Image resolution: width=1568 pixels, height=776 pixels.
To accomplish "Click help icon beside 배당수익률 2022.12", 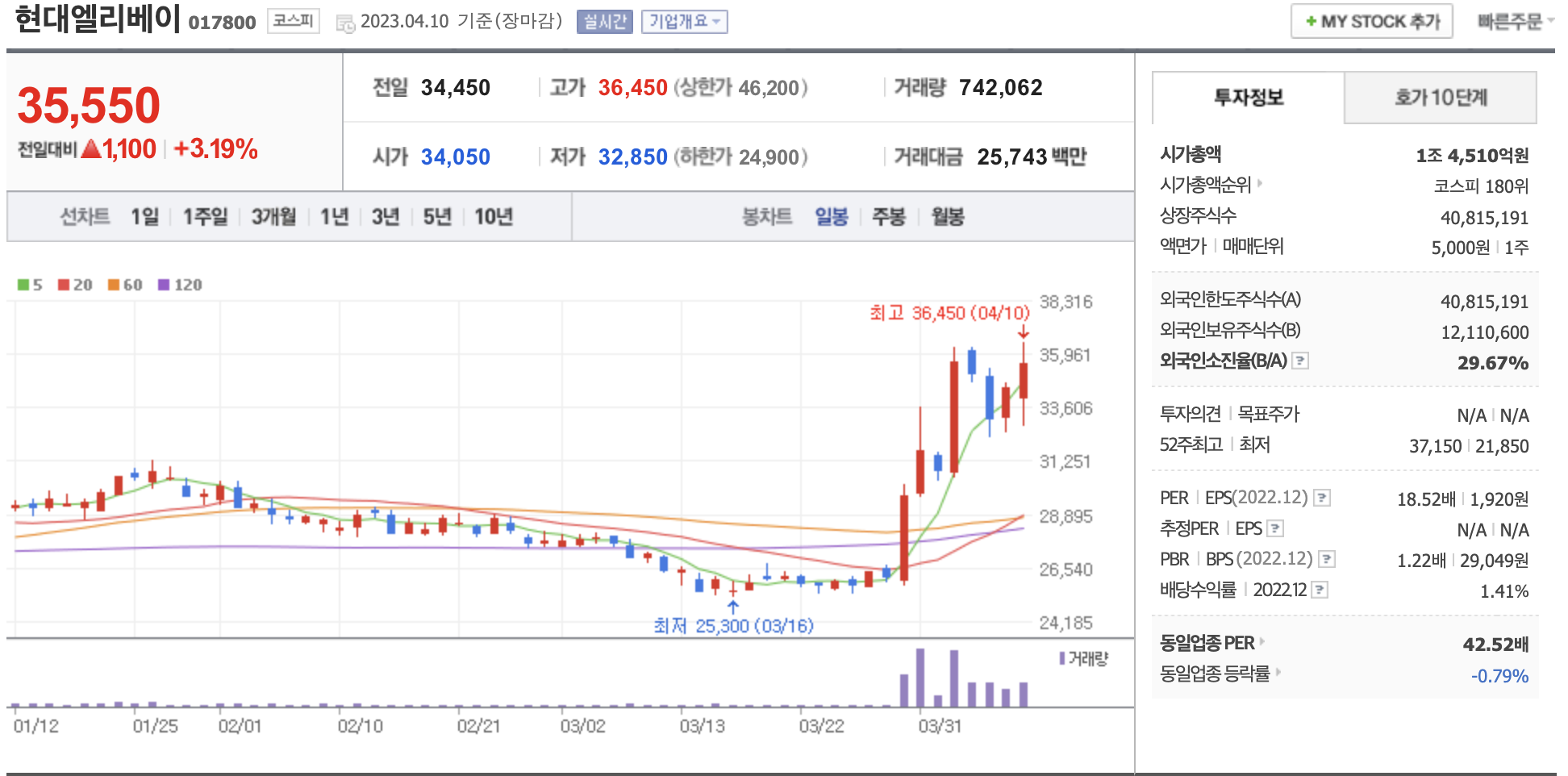I will (1320, 590).
